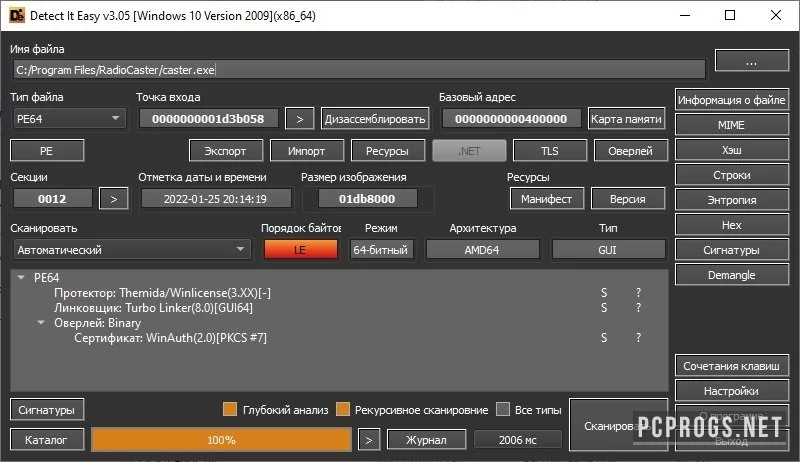Click the GUI type field
The height and width of the screenshot is (462, 800).
pos(608,249)
